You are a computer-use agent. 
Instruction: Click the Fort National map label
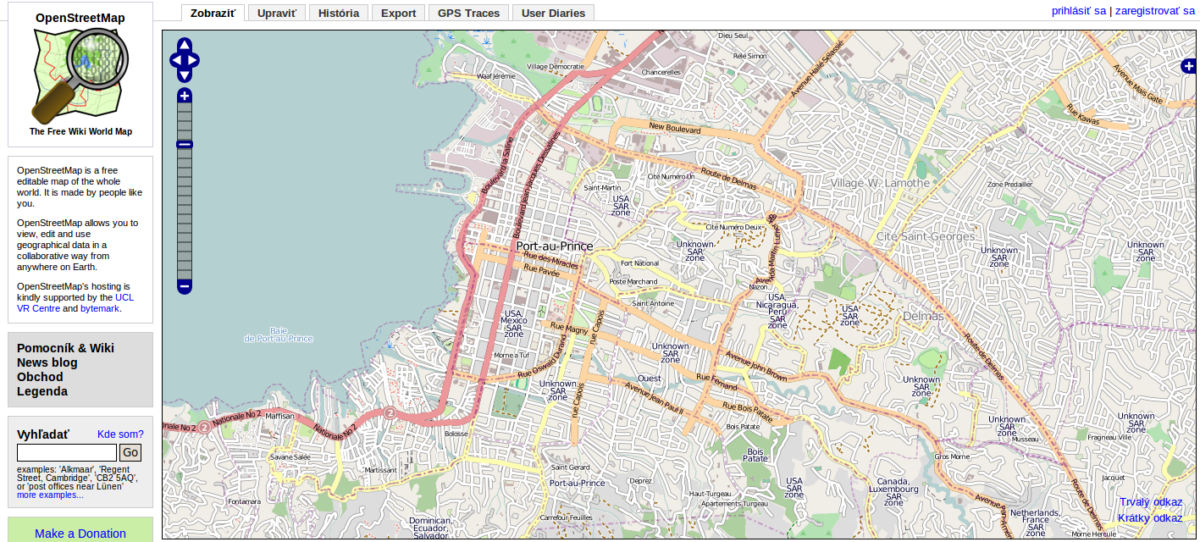click(640, 263)
